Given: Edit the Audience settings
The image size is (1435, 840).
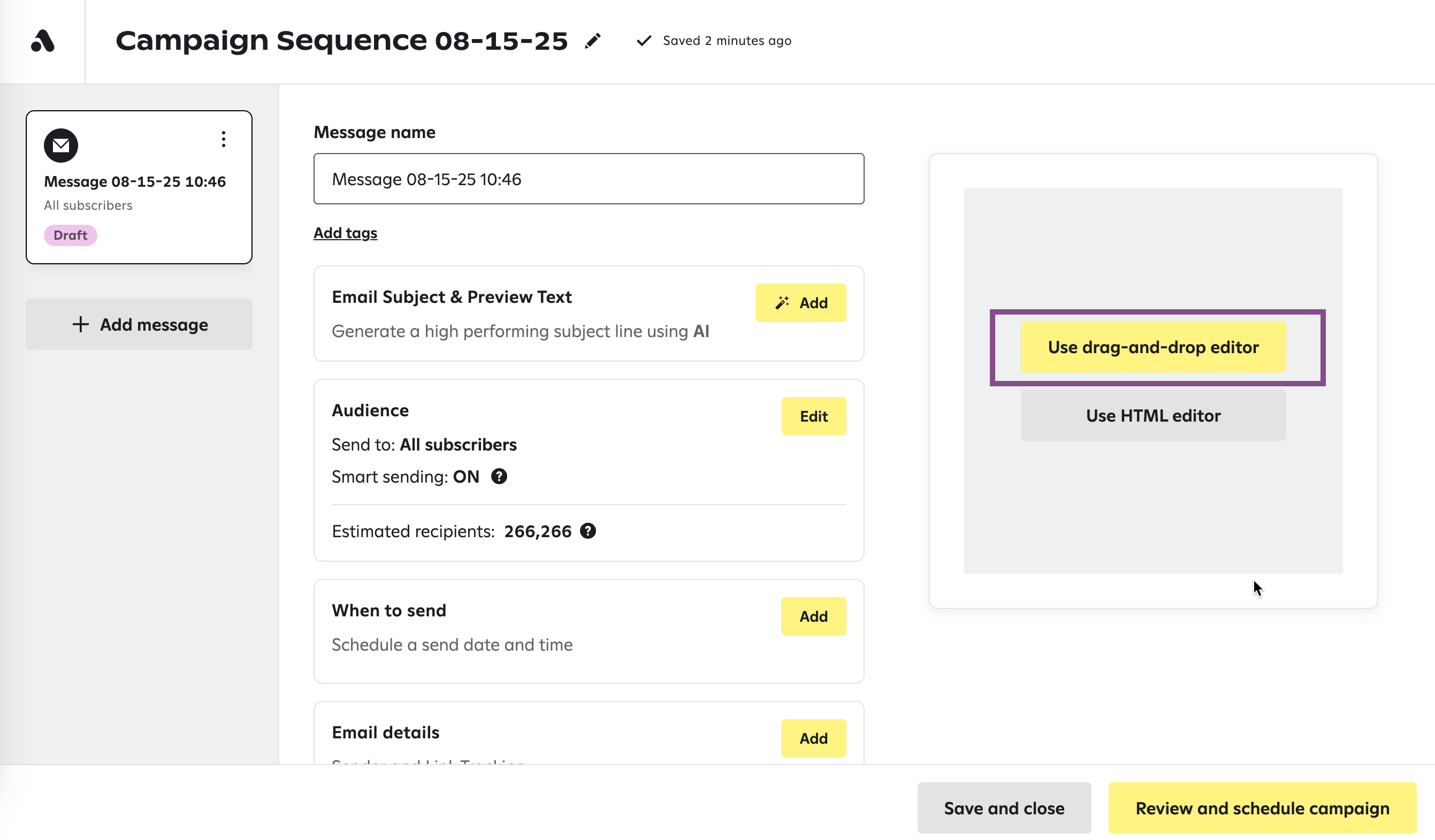Looking at the screenshot, I should (x=813, y=416).
